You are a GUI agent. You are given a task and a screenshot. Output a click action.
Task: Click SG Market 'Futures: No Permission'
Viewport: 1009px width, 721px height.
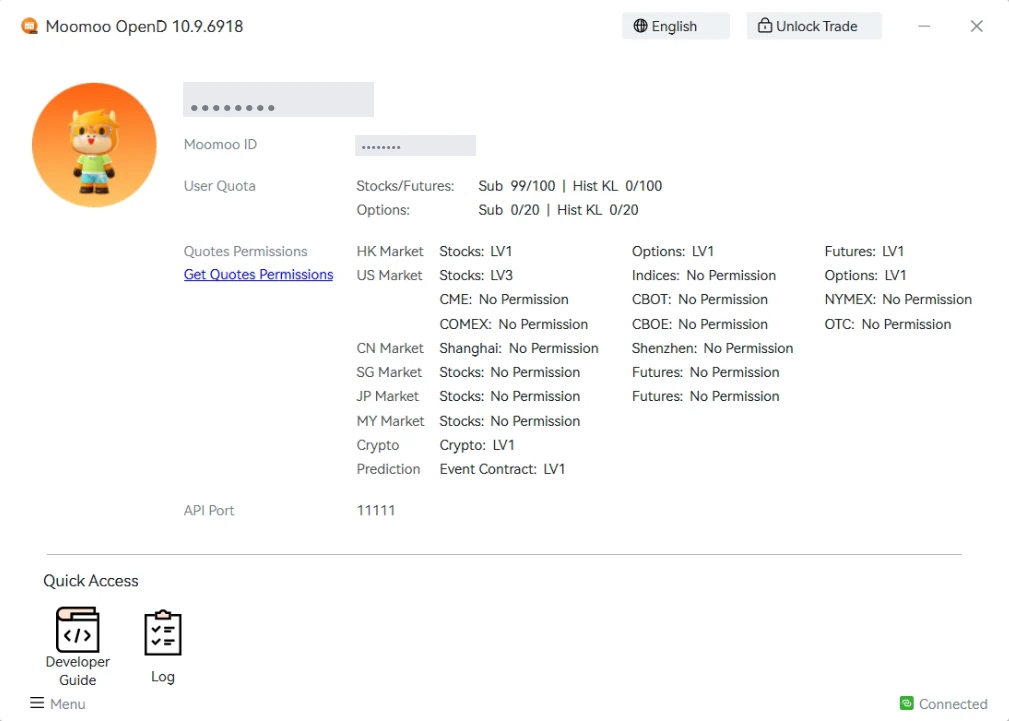(x=705, y=373)
